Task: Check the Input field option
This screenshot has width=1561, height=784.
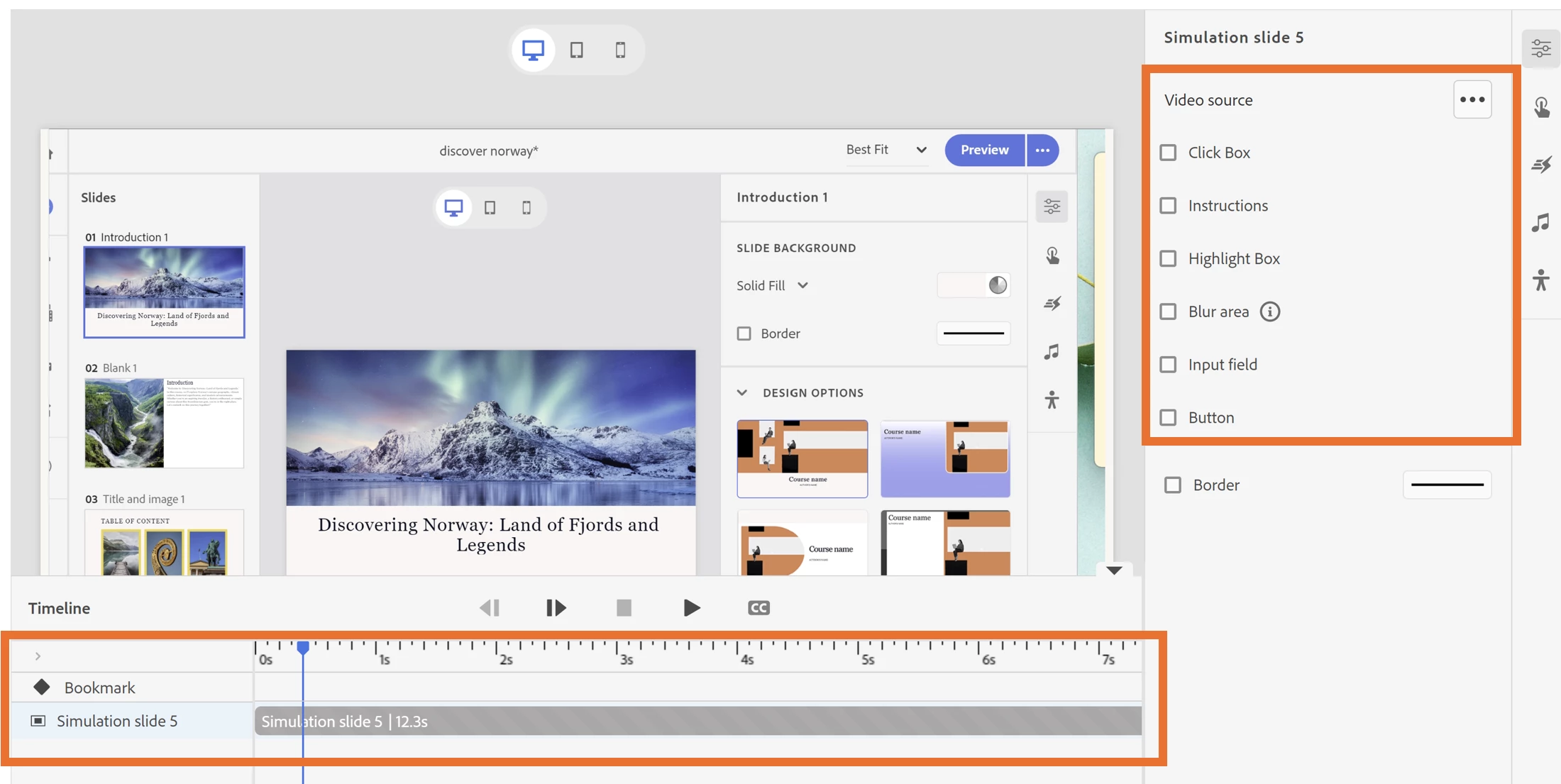Action: click(1168, 365)
